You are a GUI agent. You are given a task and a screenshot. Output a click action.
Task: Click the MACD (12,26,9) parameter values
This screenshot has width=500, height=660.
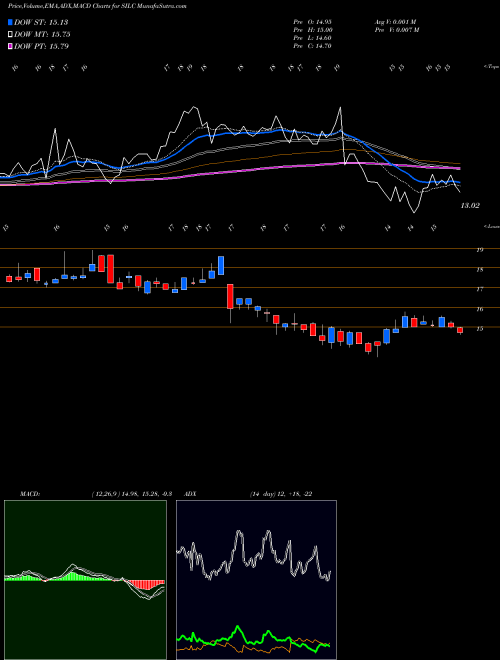pyautogui.click(x=131, y=494)
